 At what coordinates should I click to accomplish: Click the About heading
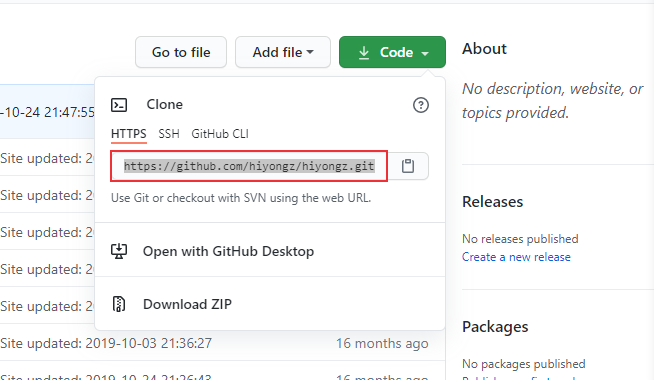click(x=484, y=49)
